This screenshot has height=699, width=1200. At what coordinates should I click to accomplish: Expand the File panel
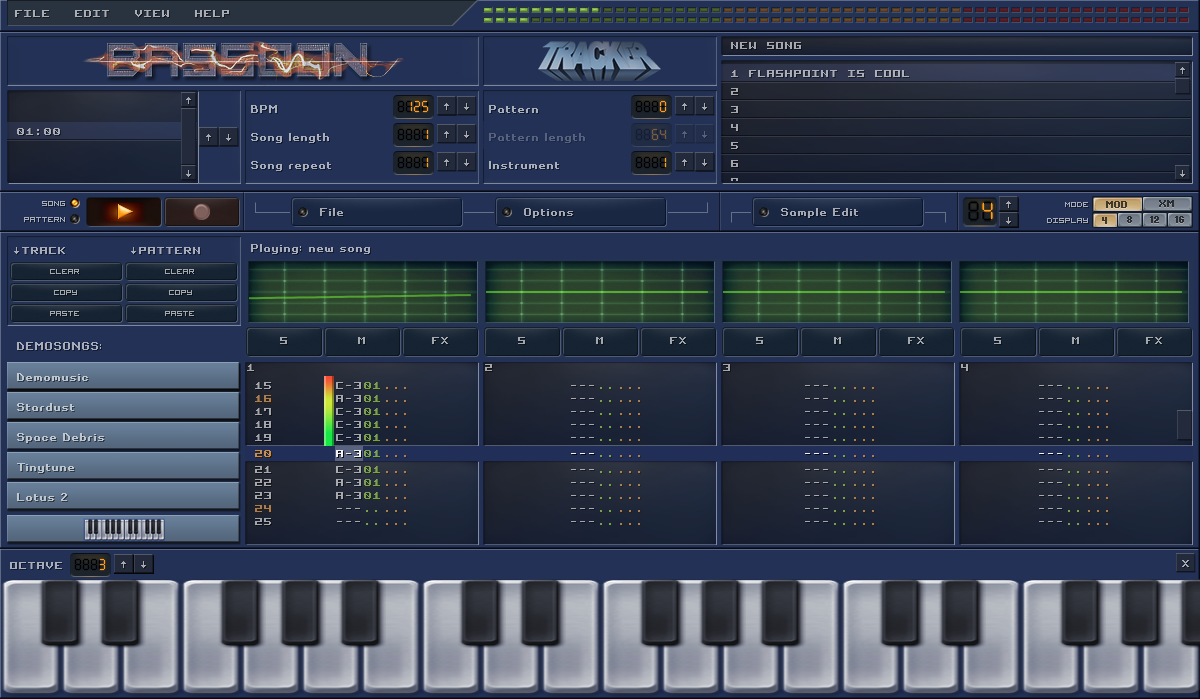coord(377,212)
